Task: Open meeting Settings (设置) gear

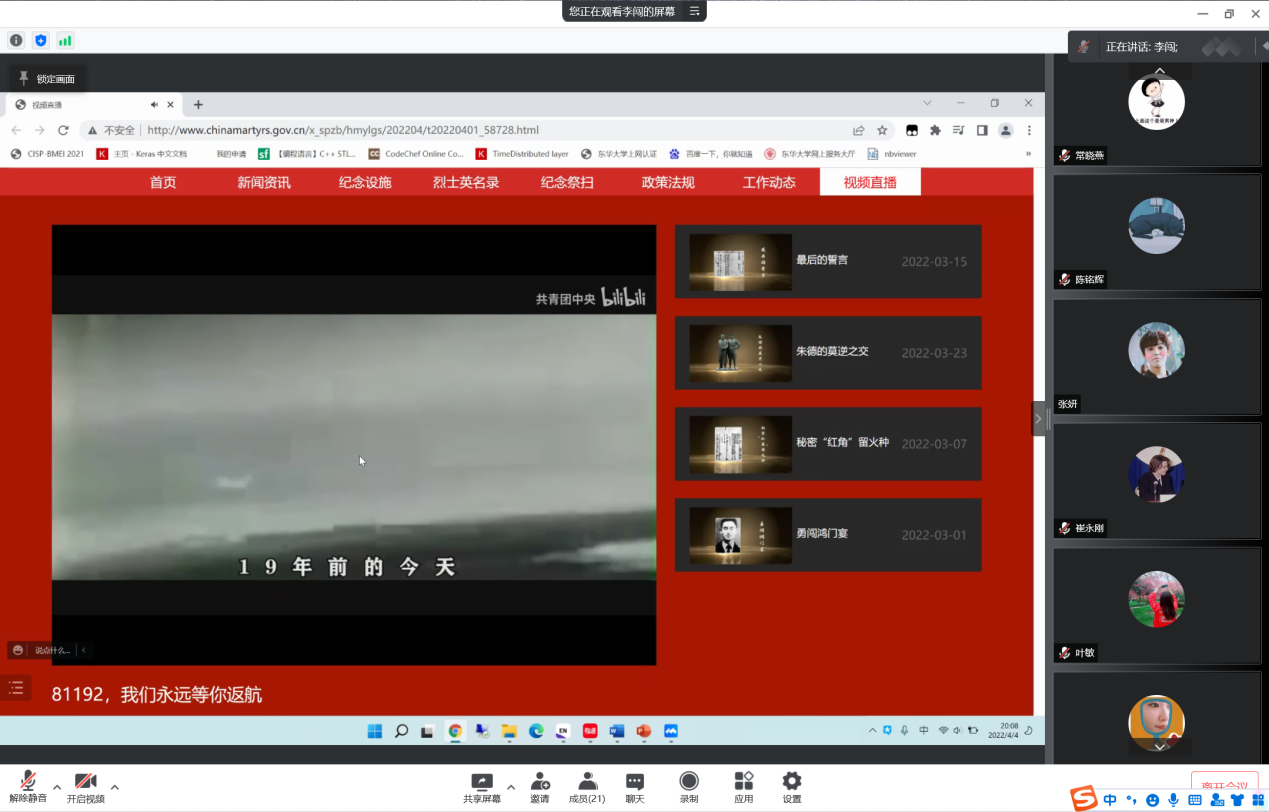Action: [x=792, y=786]
